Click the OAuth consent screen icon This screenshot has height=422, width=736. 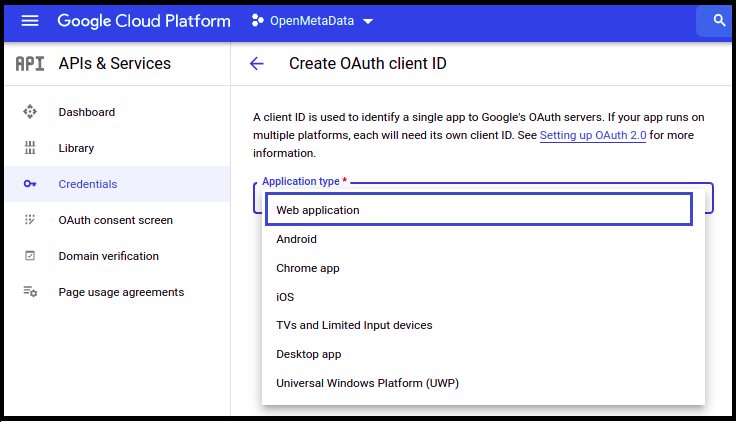[x=30, y=220]
